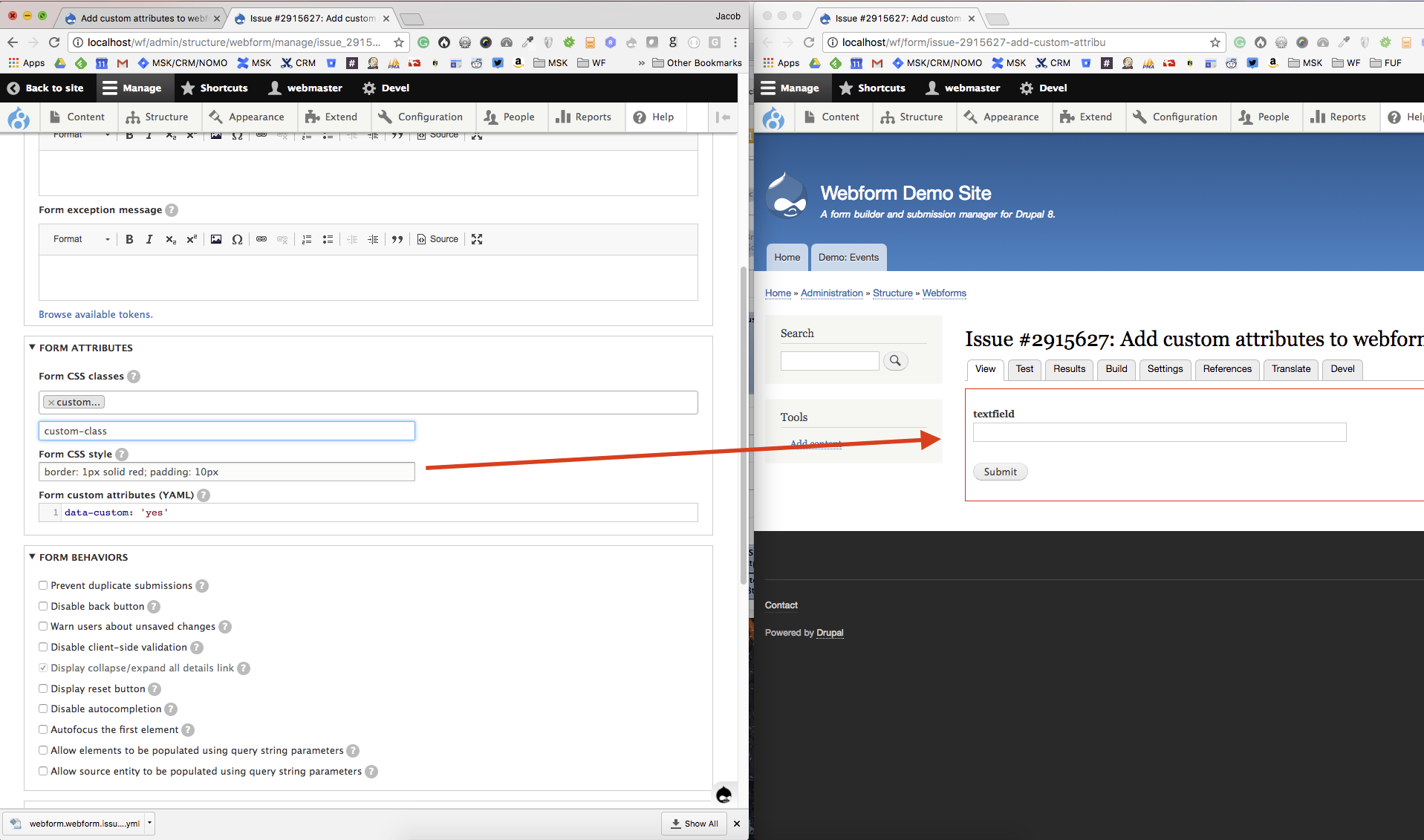Toggle bold in the exception message editor
The height and width of the screenshot is (840, 1424).
point(129,239)
